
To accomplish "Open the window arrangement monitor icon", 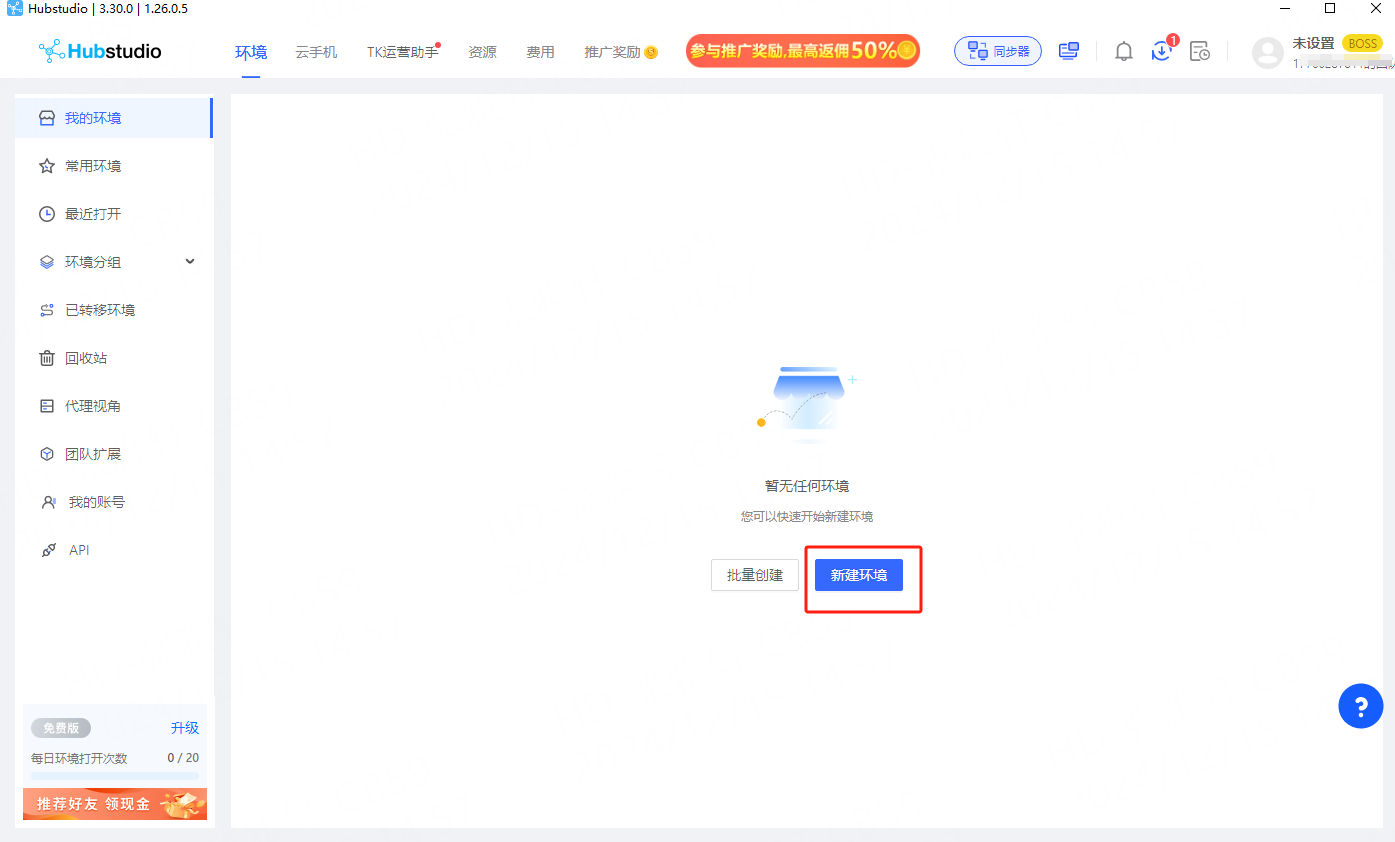I will click(1069, 51).
